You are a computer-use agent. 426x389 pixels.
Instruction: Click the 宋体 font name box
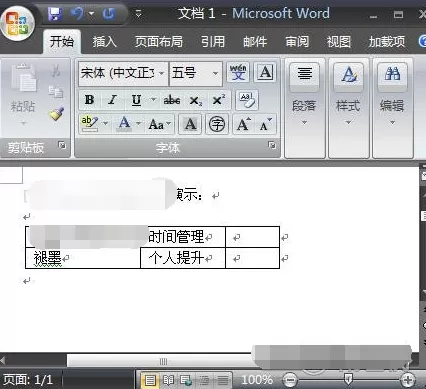coord(118,73)
